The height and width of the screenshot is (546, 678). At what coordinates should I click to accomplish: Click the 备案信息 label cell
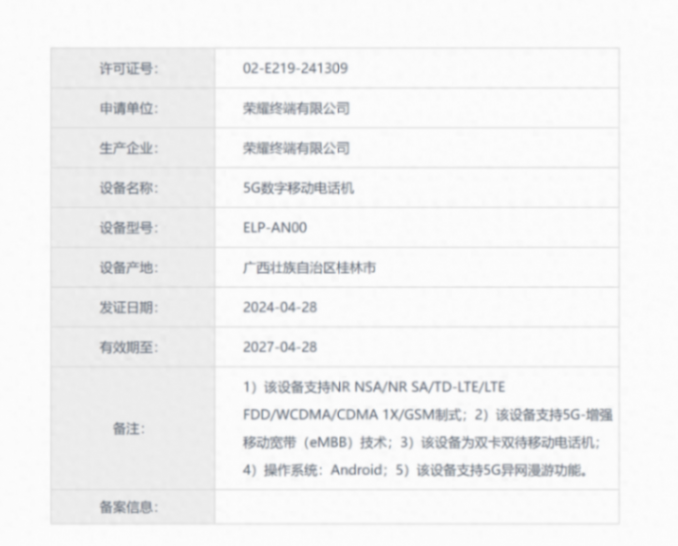(x=129, y=507)
